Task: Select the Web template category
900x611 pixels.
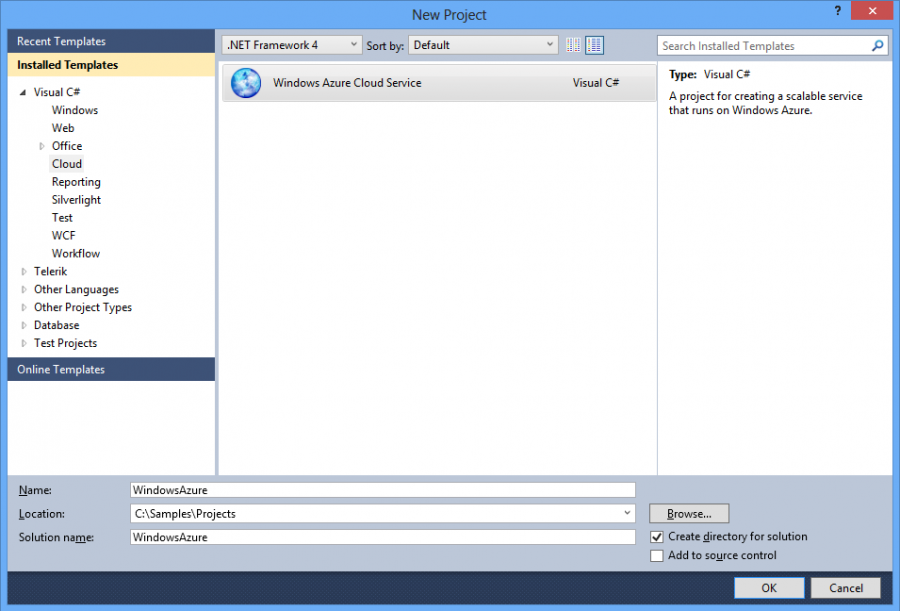Action: (63, 127)
